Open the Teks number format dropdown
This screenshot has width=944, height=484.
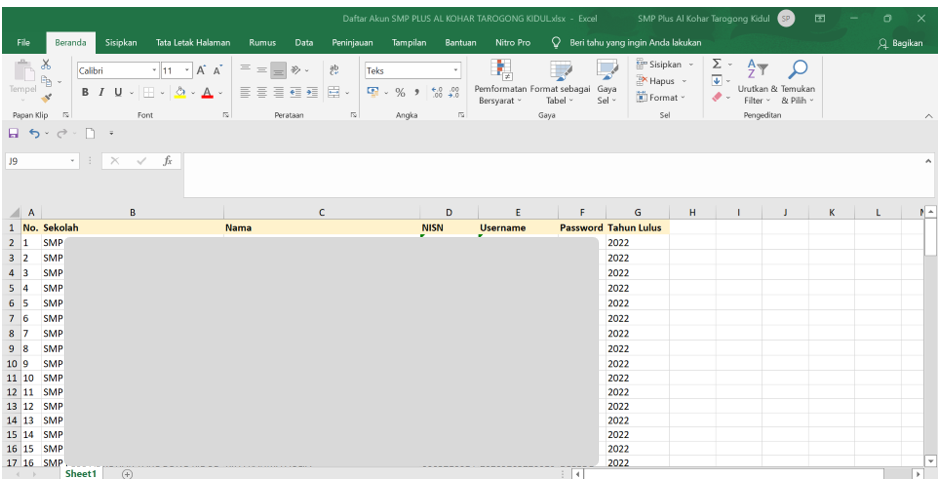click(x=456, y=71)
